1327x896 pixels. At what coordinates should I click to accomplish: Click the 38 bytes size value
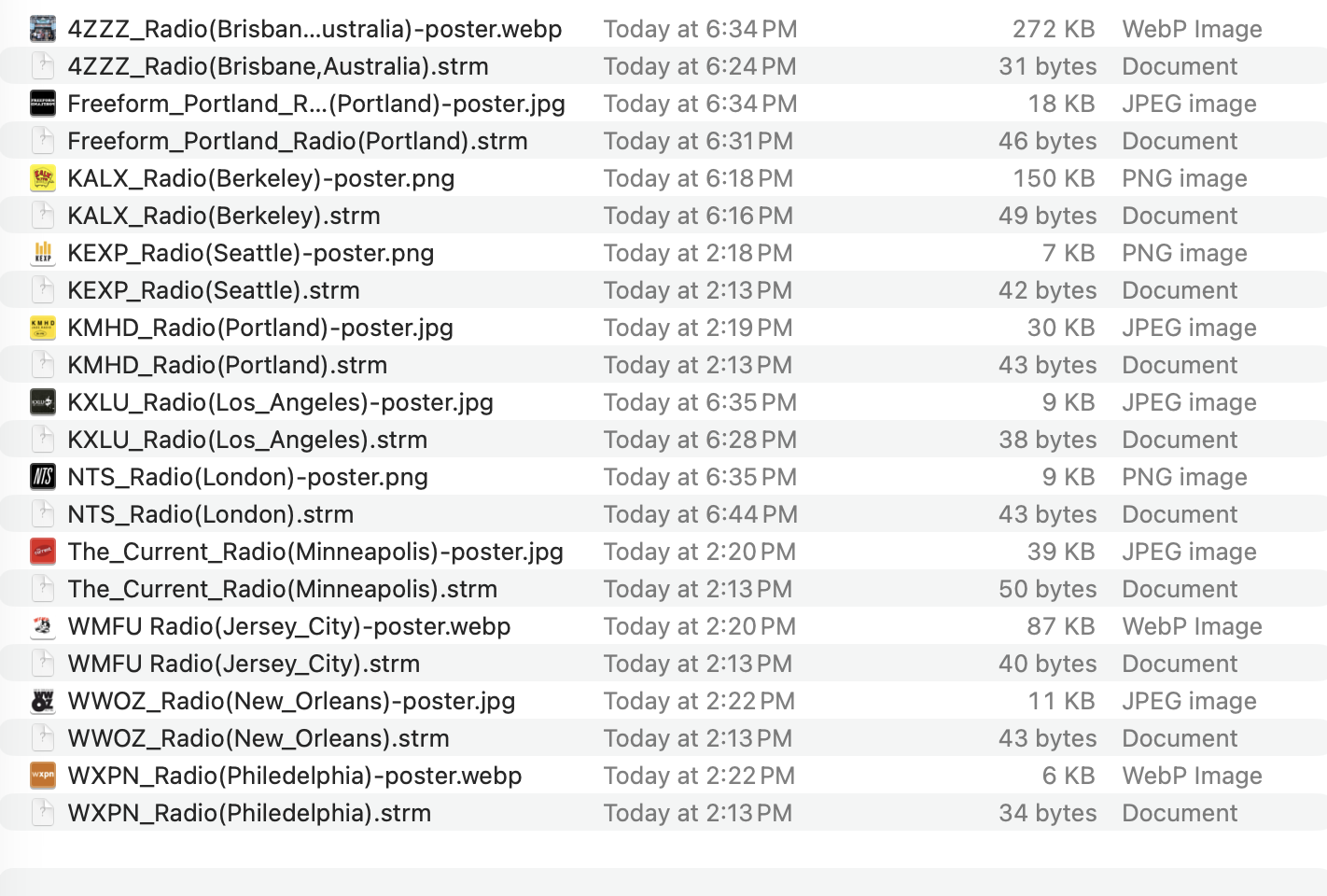pos(1048,440)
